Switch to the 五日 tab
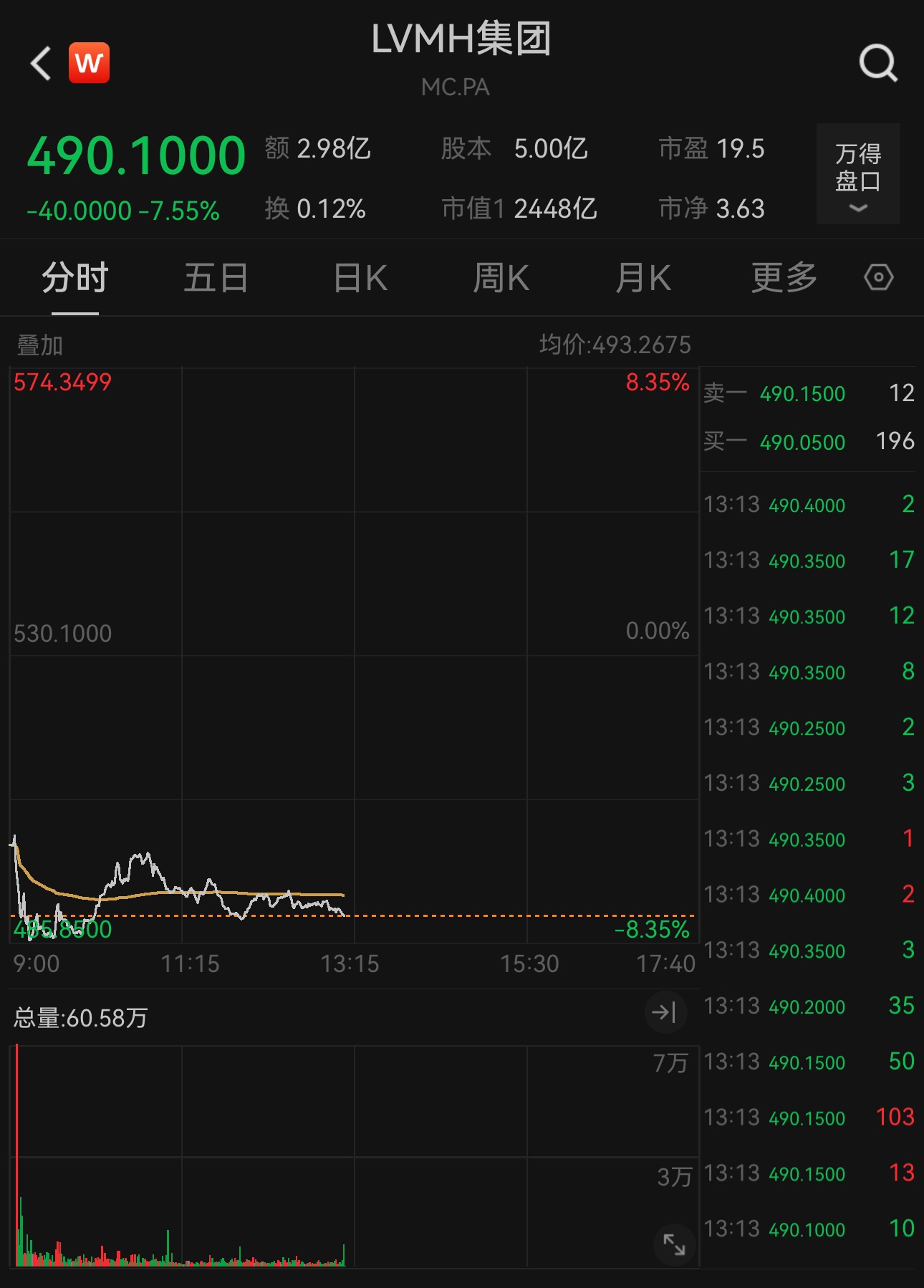The height and width of the screenshot is (1288, 924). (x=216, y=278)
